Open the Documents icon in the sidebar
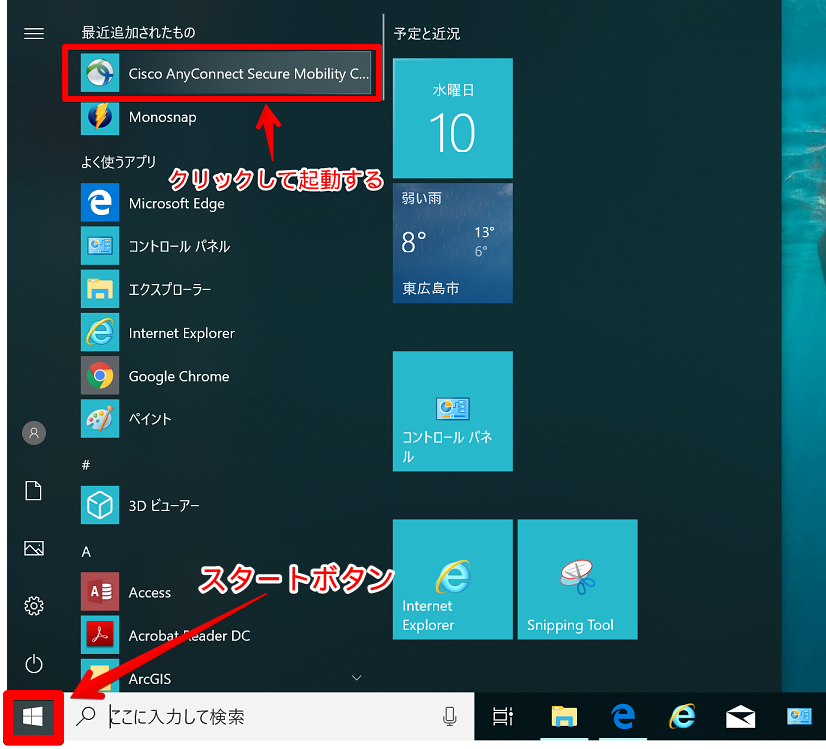 tap(34, 490)
